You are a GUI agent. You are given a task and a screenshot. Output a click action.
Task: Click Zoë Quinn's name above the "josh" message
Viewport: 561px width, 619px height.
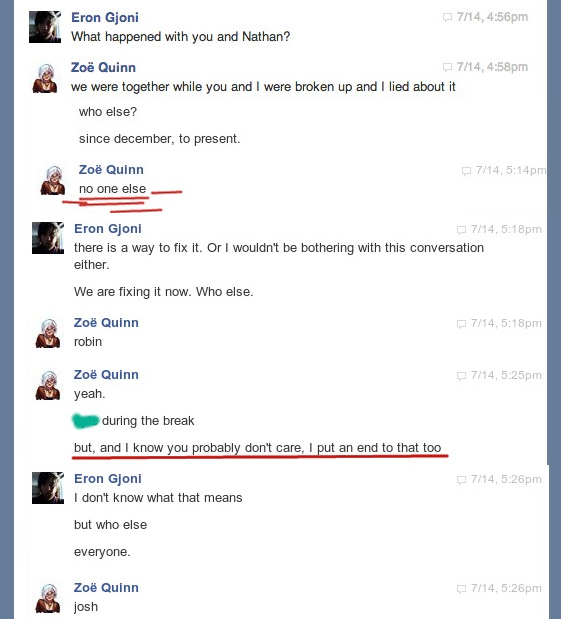[x=106, y=587]
